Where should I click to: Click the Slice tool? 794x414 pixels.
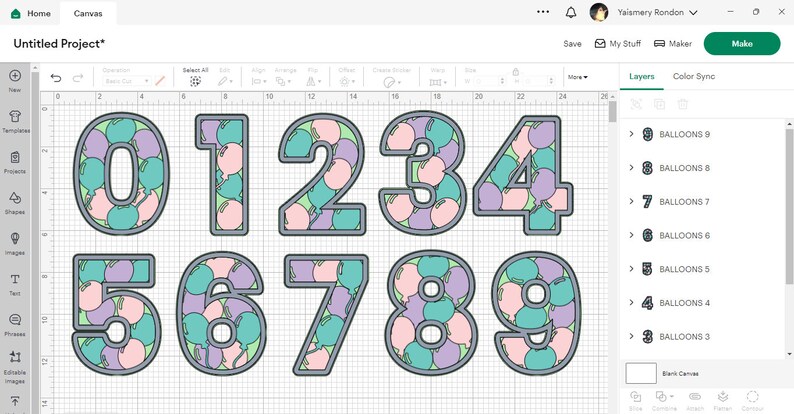[636, 400]
